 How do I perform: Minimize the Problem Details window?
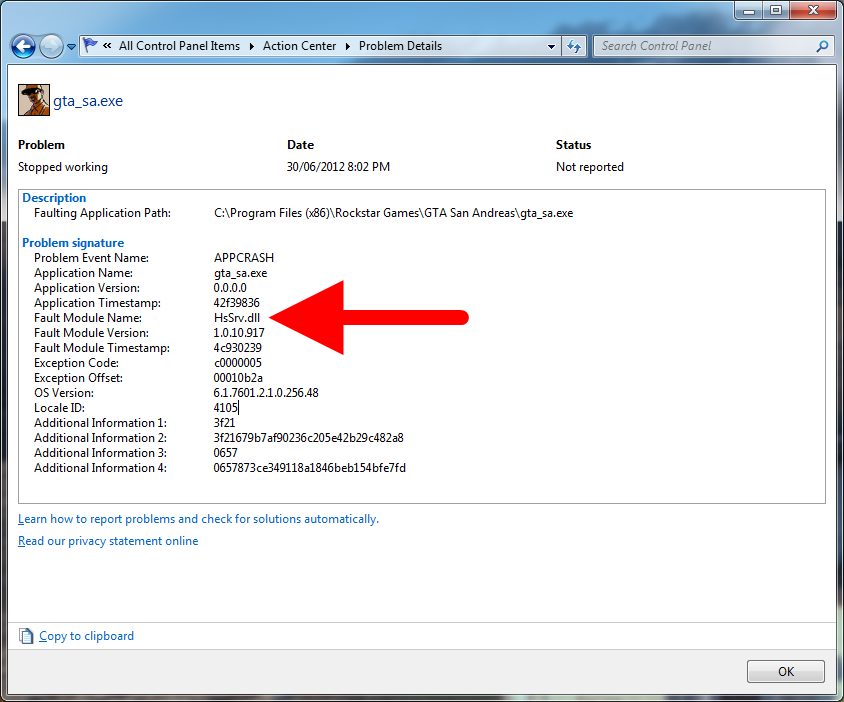[x=748, y=10]
